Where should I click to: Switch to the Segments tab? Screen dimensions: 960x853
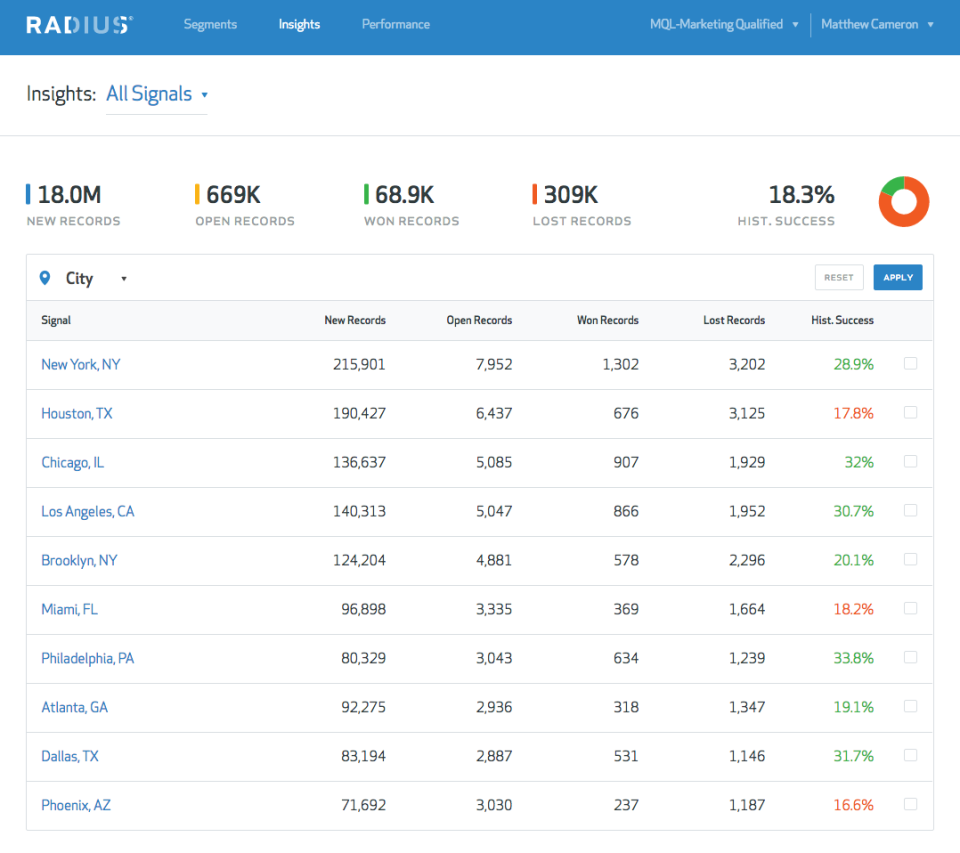pos(210,24)
